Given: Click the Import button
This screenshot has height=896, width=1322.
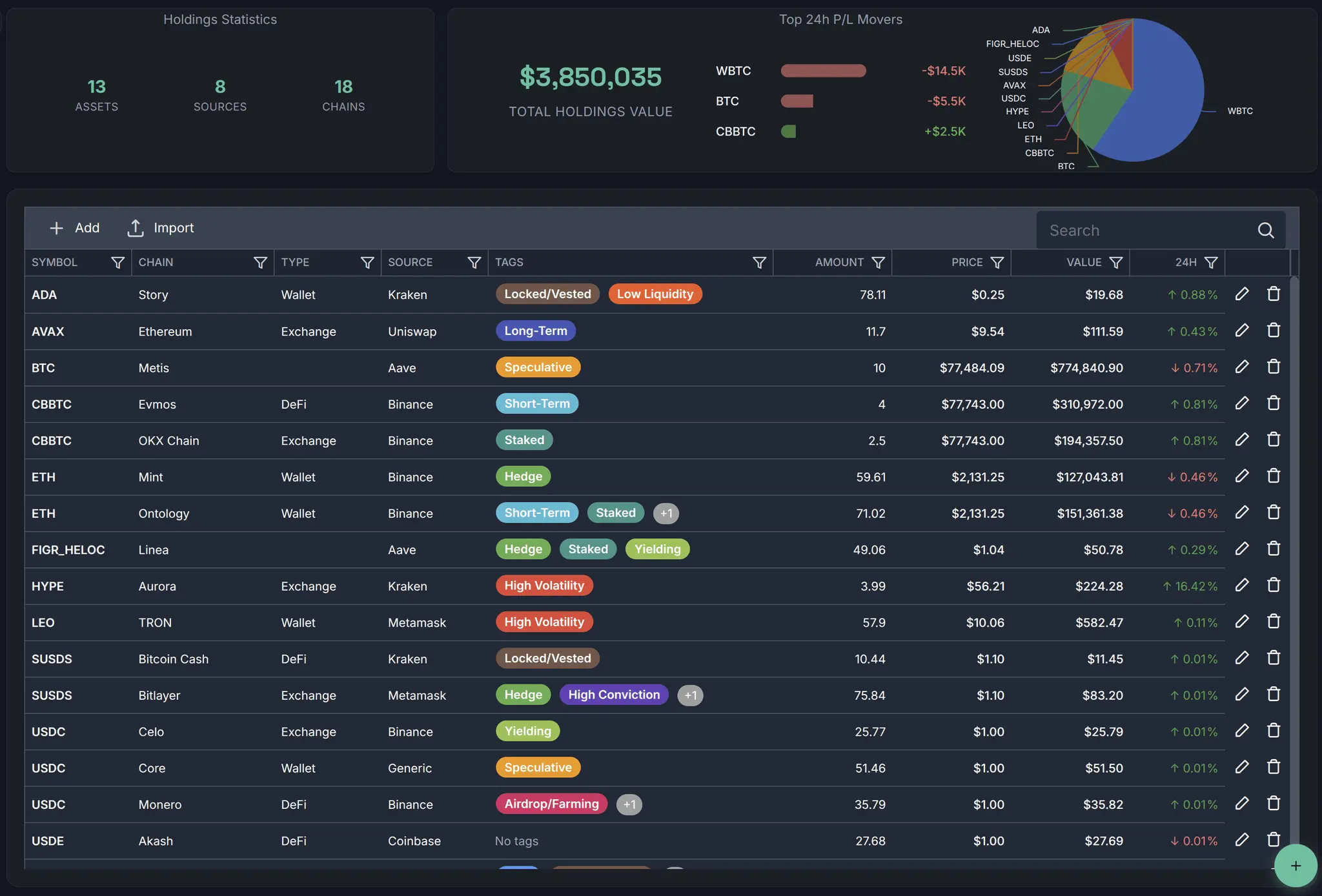Looking at the screenshot, I should pyautogui.click(x=161, y=228).
